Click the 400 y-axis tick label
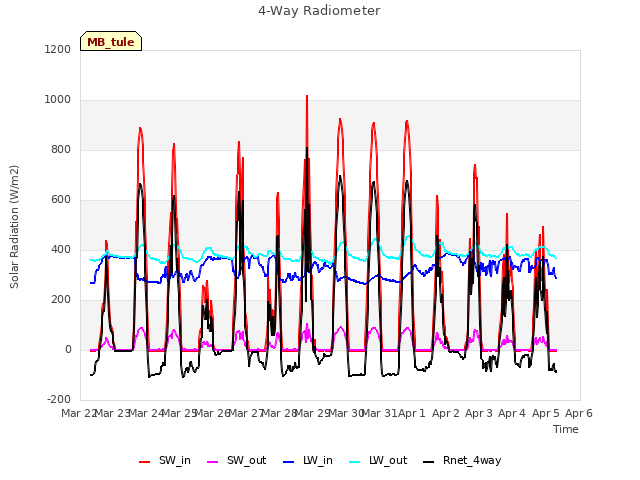Image resolution: width=640 pixels, height=480 pixels. 61,249
